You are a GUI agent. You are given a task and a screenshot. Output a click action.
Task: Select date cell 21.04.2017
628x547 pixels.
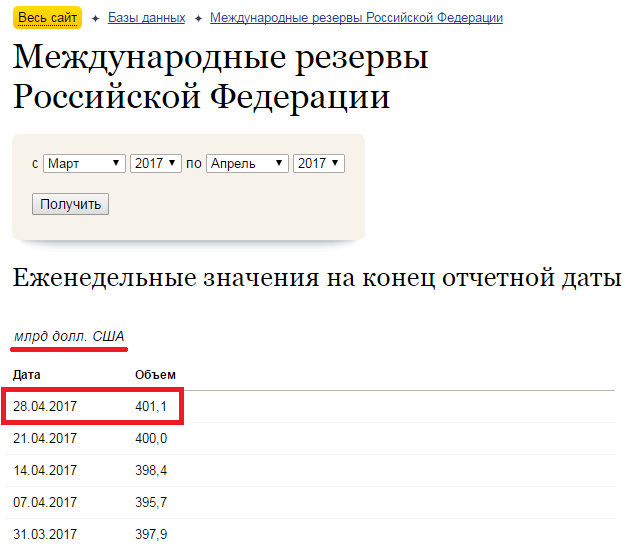coord(45,438)
